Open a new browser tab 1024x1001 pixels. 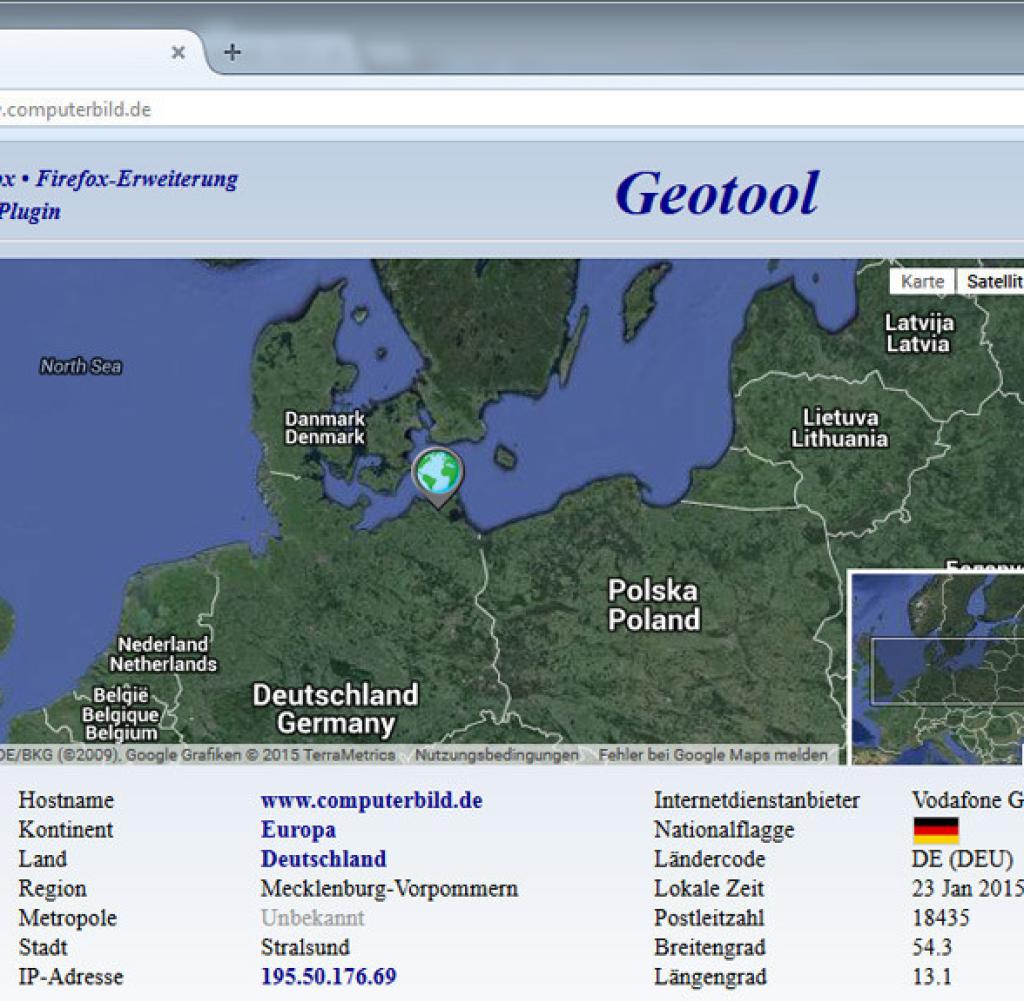pos(232,52)
